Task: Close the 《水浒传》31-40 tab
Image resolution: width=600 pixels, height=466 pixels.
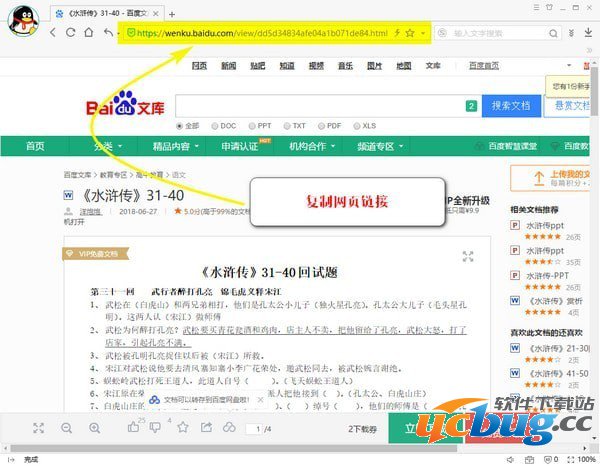Action: tap(156, 14)
